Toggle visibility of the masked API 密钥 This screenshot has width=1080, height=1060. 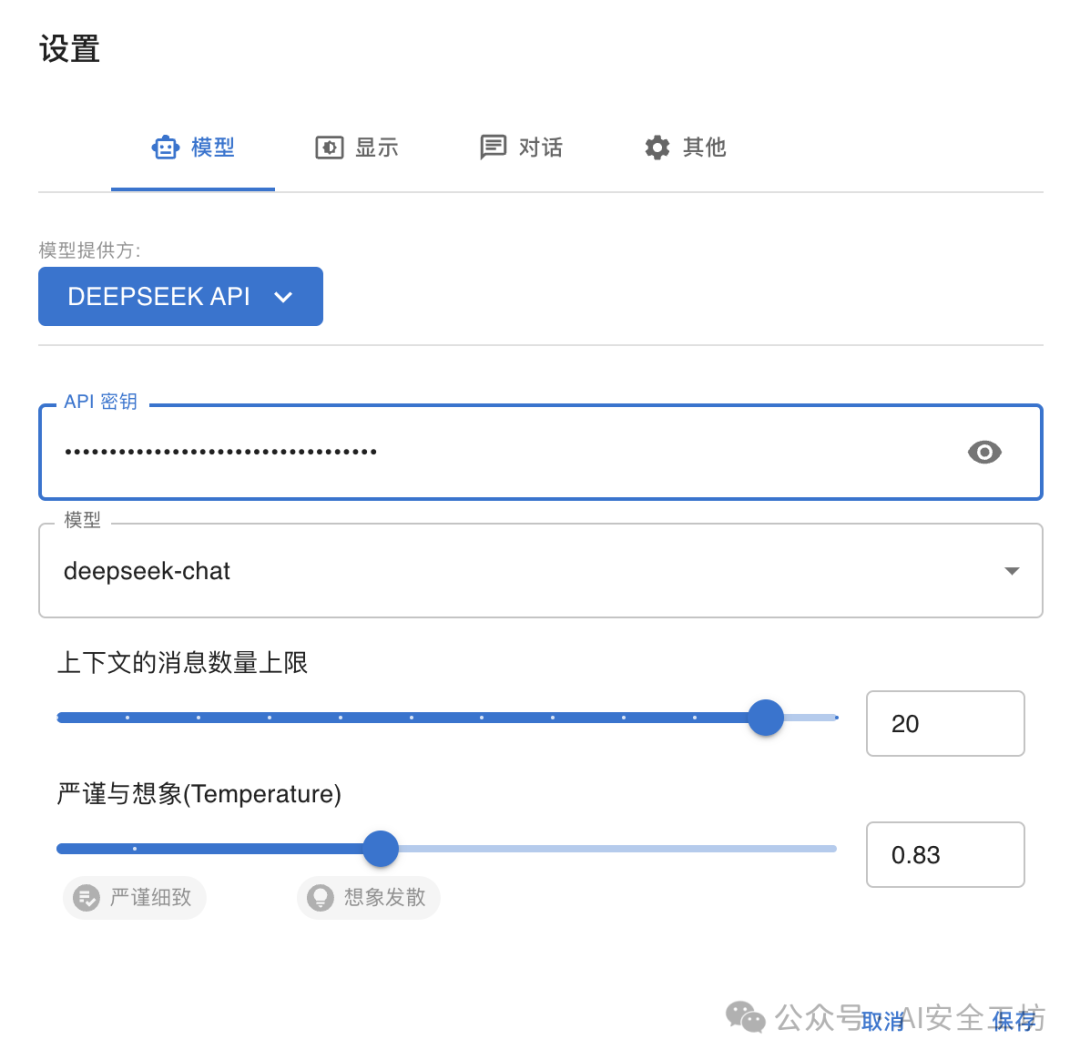[x=985, y=452]
